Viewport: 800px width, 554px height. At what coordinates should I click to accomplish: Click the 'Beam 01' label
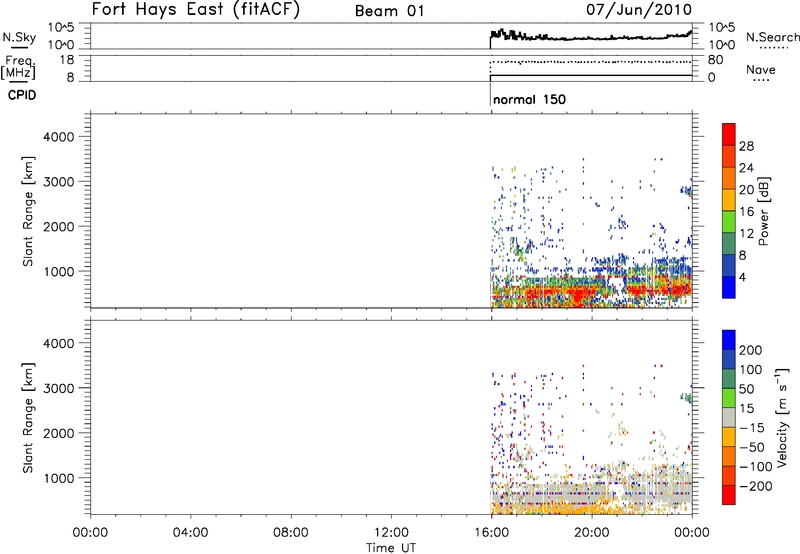coord(390,11)
